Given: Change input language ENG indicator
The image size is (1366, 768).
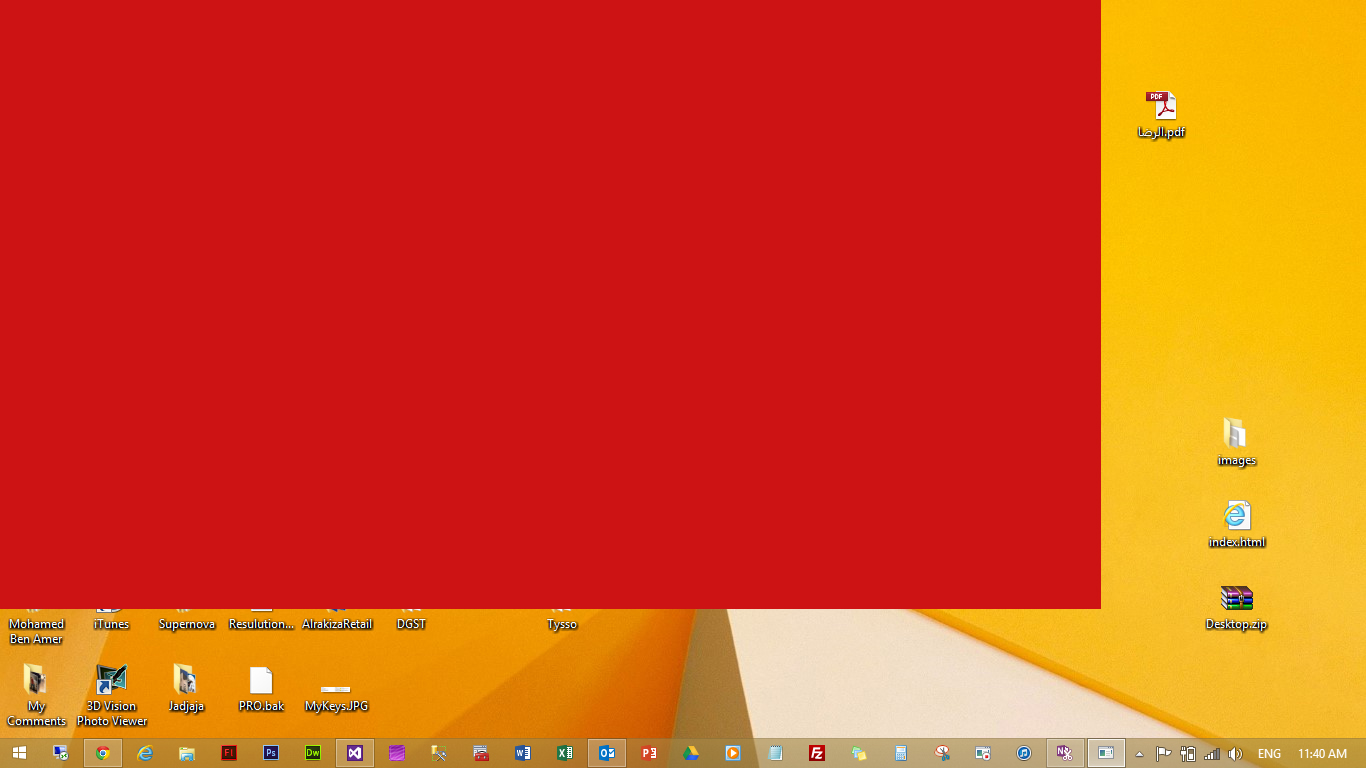Looking at the screenshot, I should [1269, 753].
